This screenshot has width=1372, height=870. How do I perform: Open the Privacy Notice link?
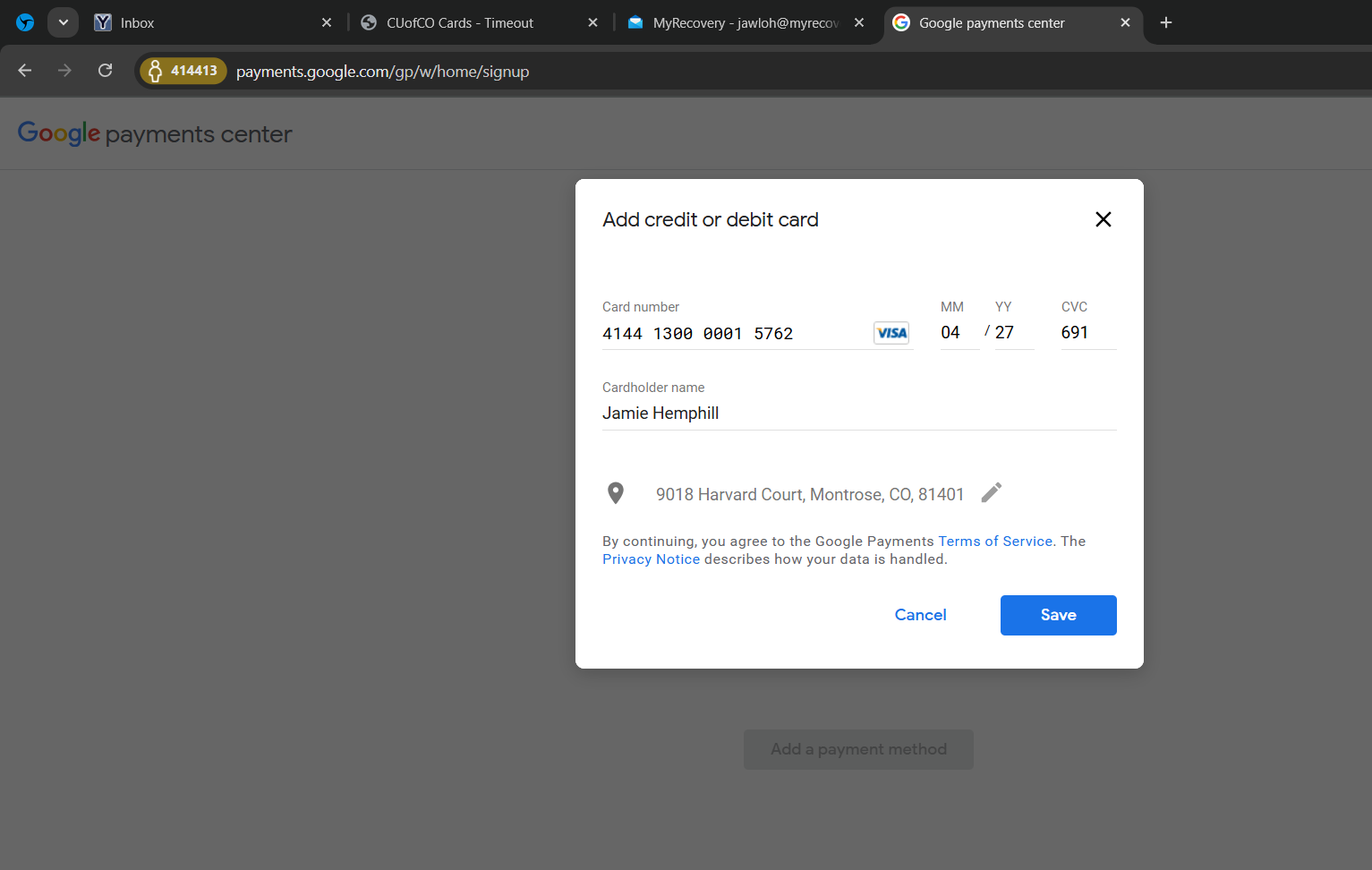[x=651, y=559]
